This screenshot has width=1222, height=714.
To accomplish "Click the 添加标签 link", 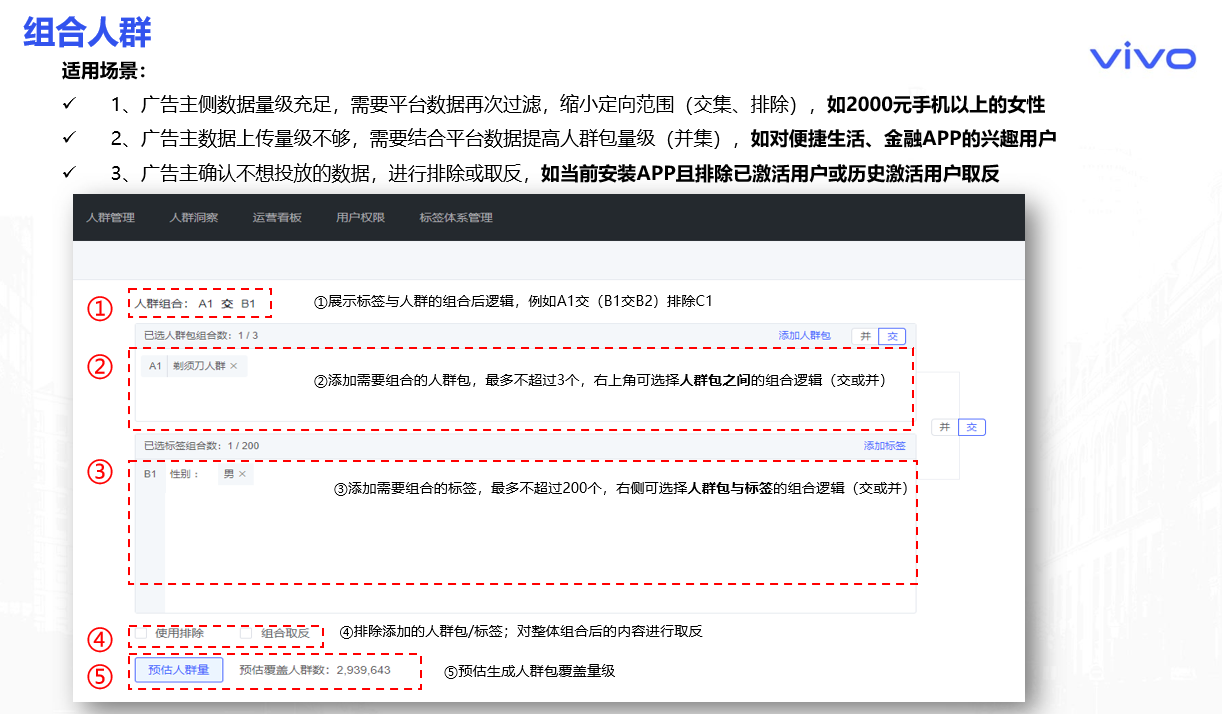I will coord(884,446).
